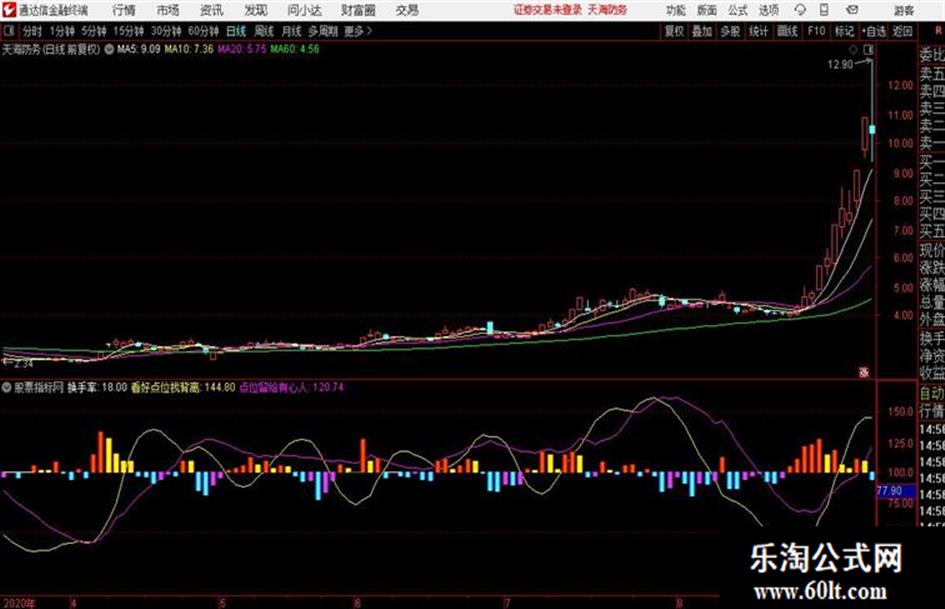The image size is (945, 609).
Task: Click the 标记 mark toolbar button
Action: click(x=844, y=31)
